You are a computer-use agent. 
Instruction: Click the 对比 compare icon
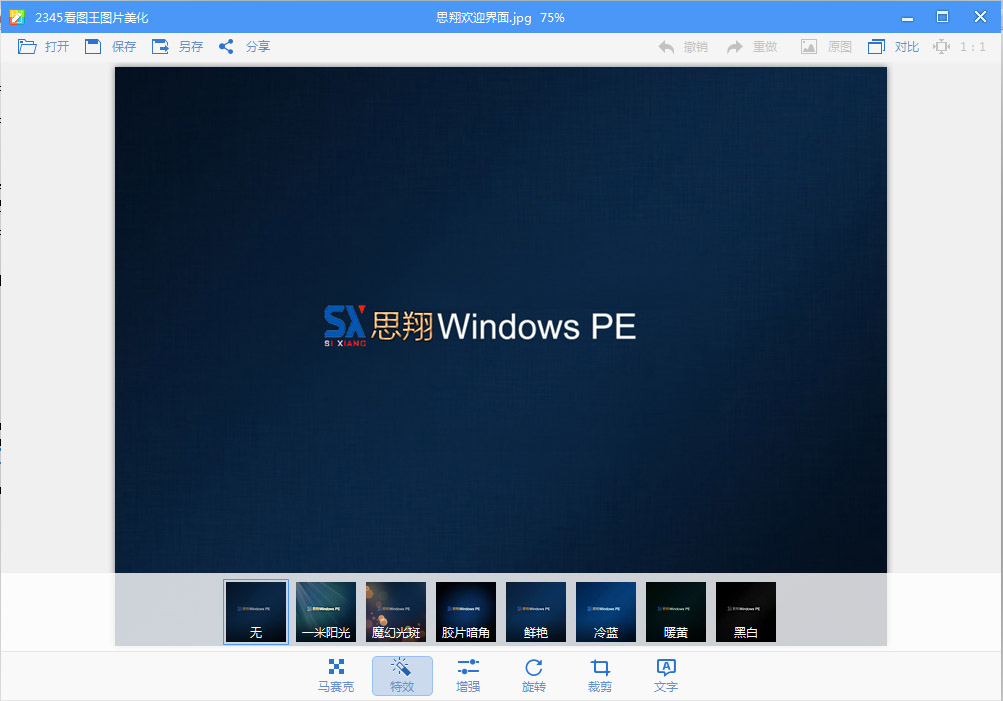point(876,47)
